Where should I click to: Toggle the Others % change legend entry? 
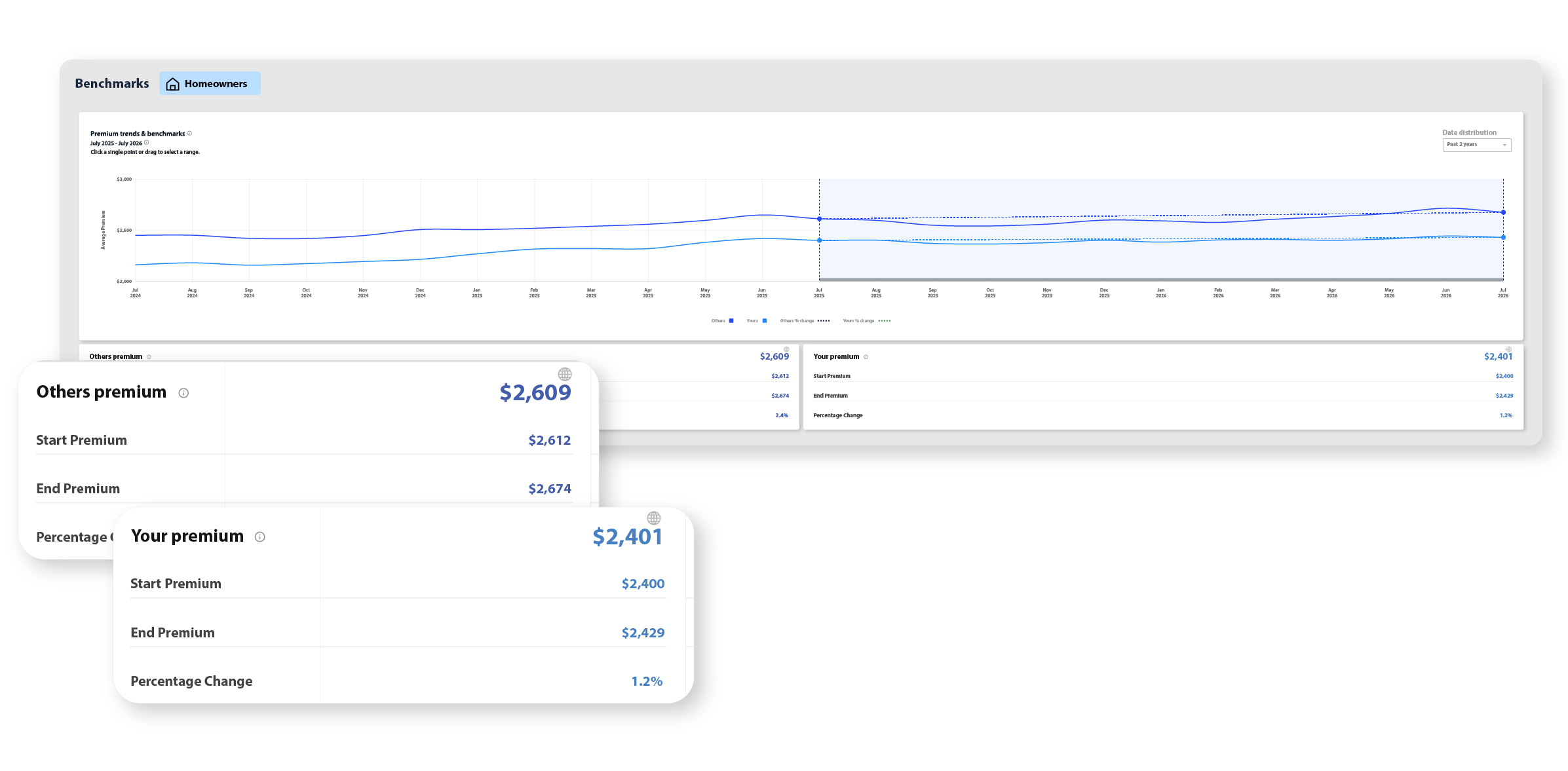[x=805, y=321]
